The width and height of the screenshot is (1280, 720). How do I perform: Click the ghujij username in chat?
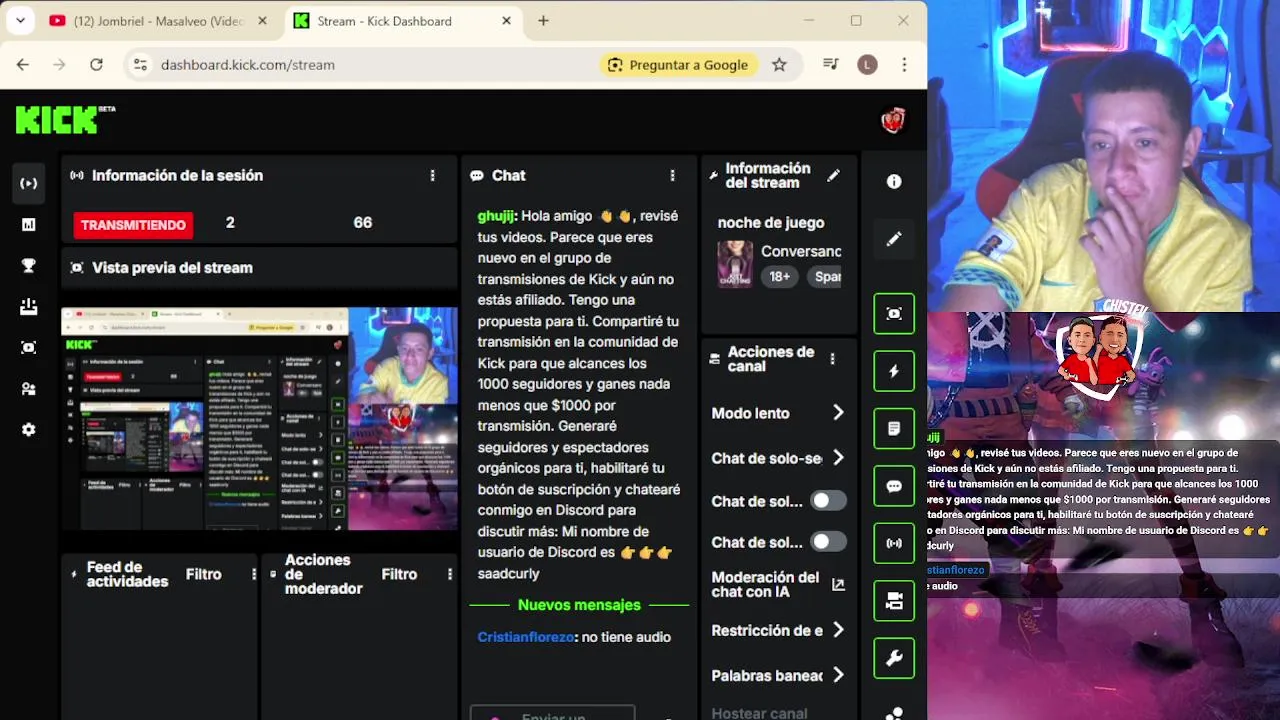click(495, 215)
